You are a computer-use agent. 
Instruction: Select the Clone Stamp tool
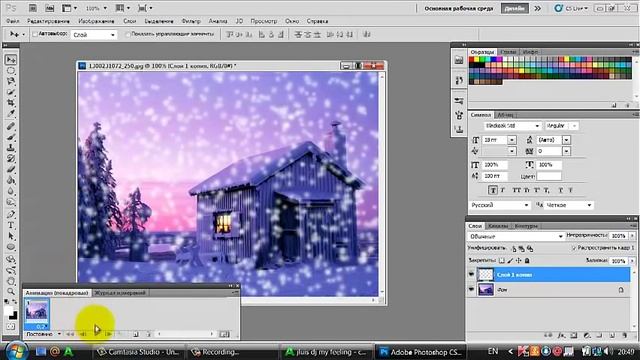[x=11, y=148]
